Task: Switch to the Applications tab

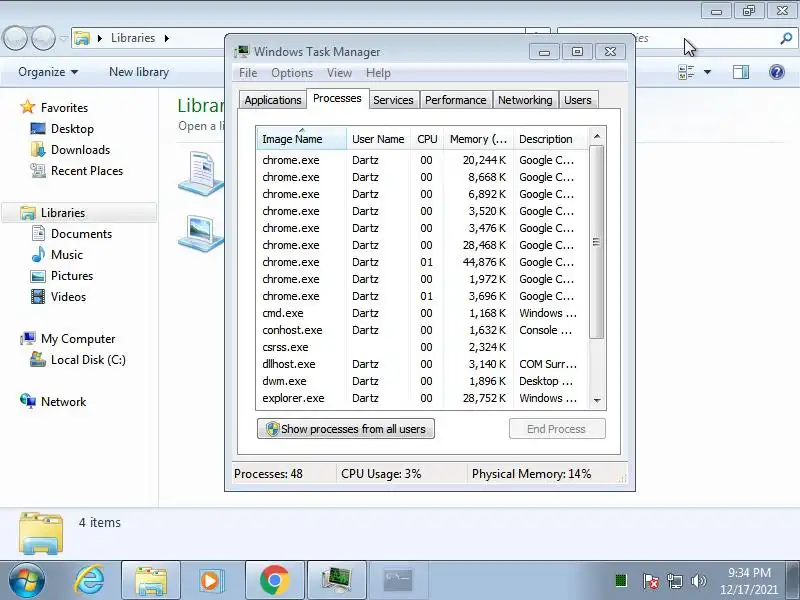Action: 273,100
